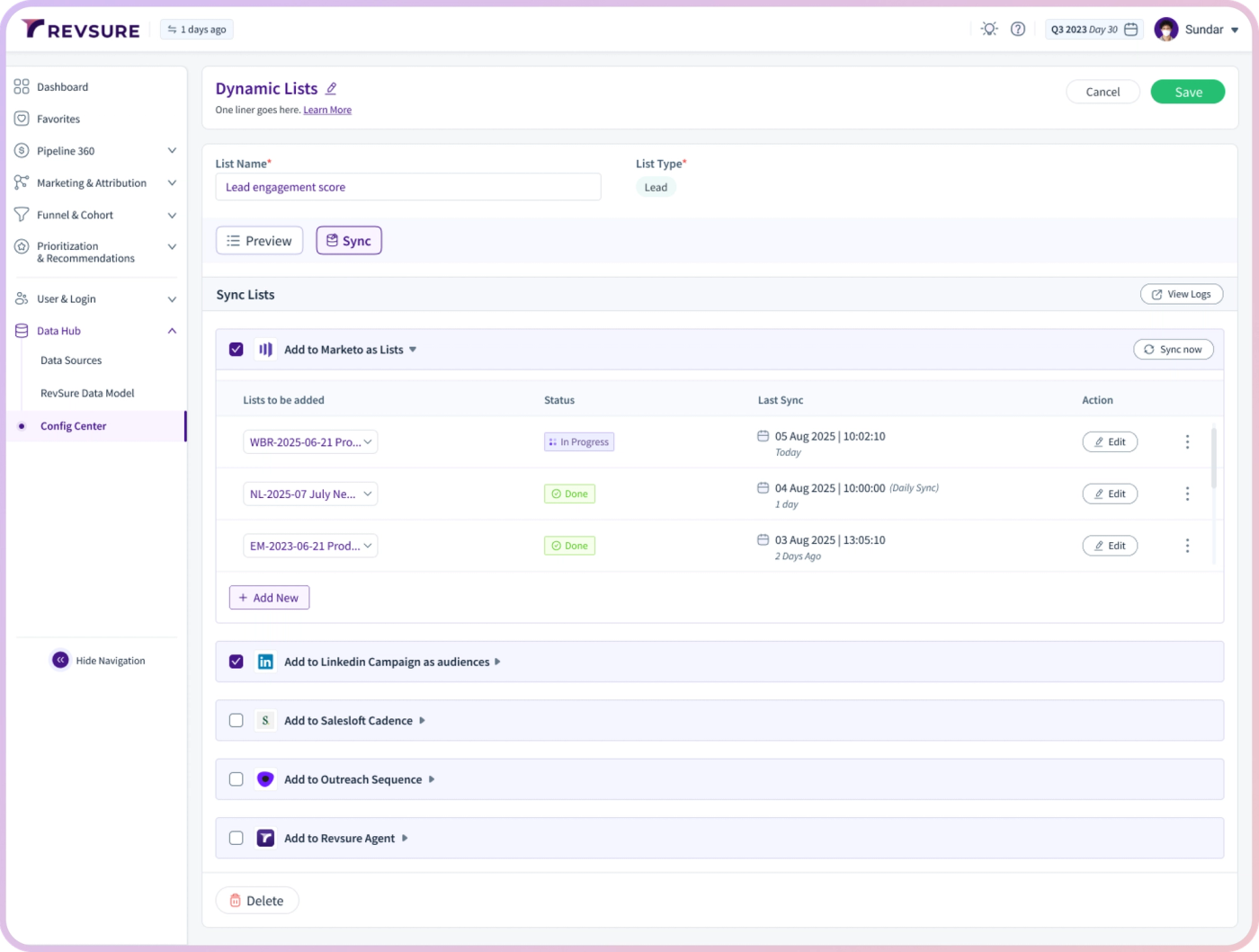Click the In Progress status badge
The image size is (1259, 952).
coord(579,442)
